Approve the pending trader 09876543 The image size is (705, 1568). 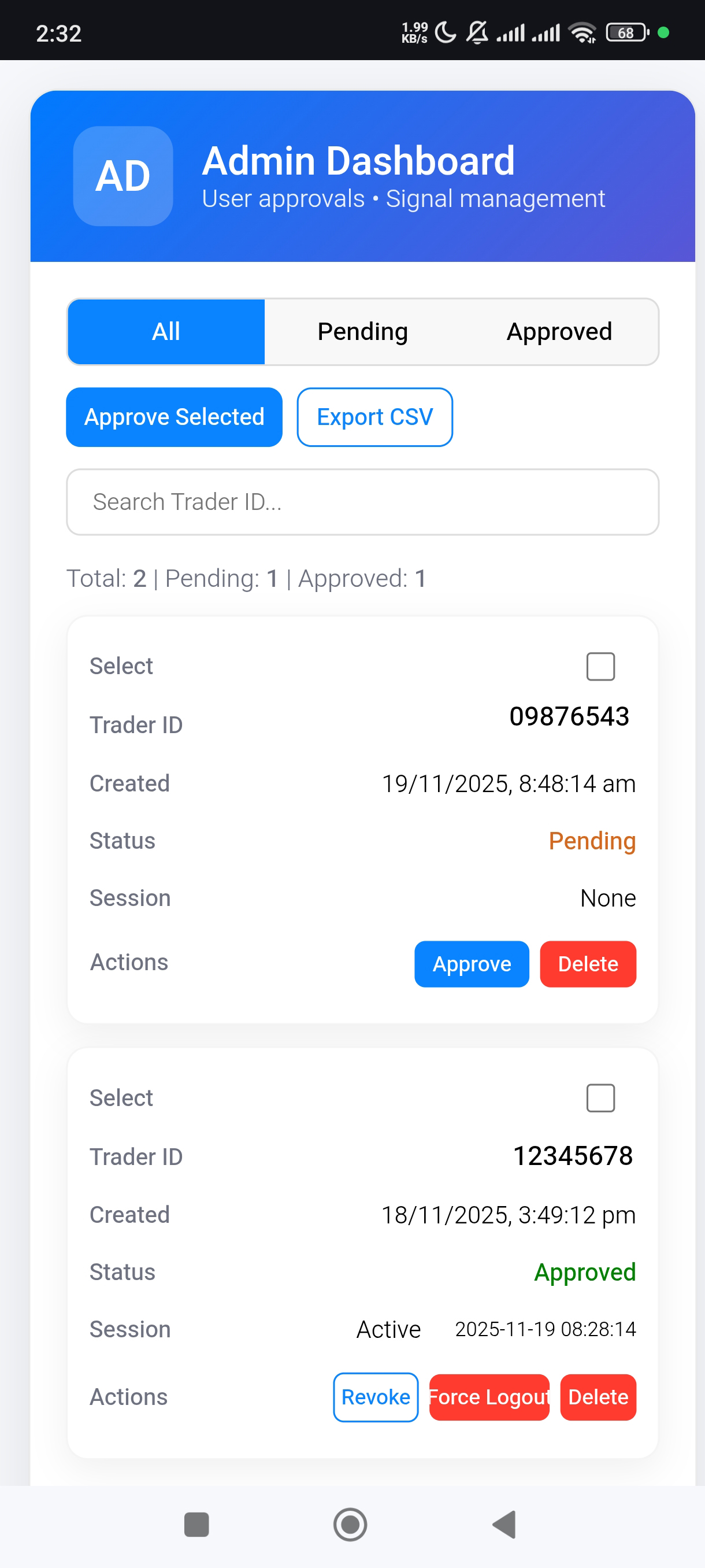click(x=472, y=964)
